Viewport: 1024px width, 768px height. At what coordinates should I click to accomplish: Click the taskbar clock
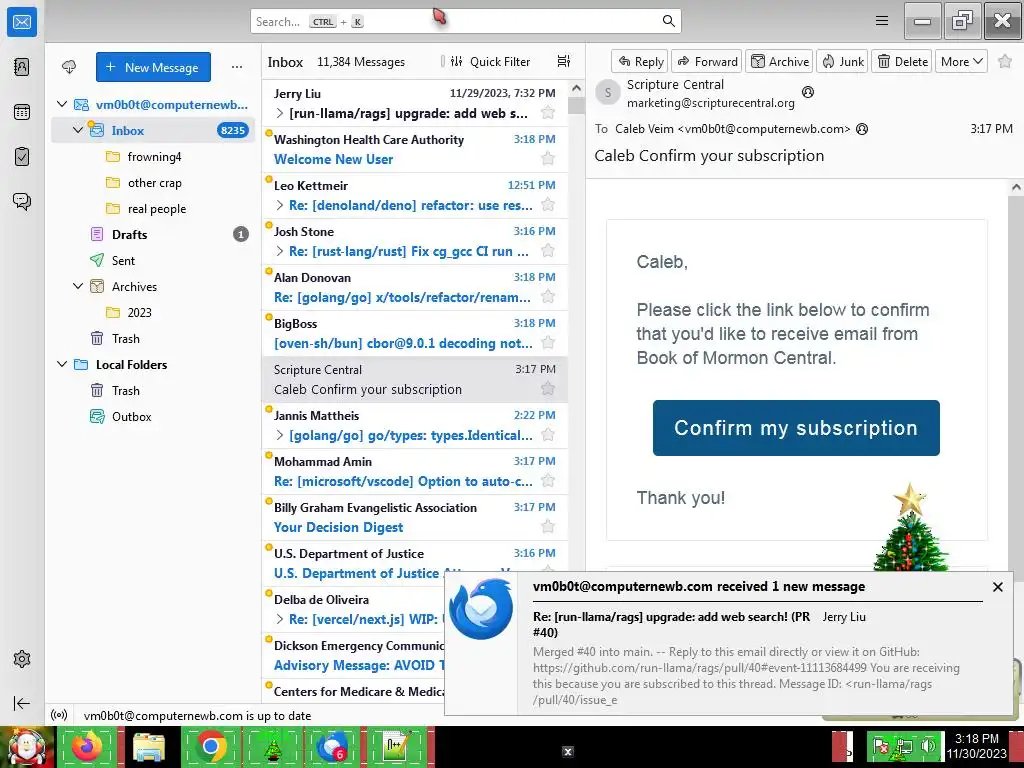coord(977,746)
